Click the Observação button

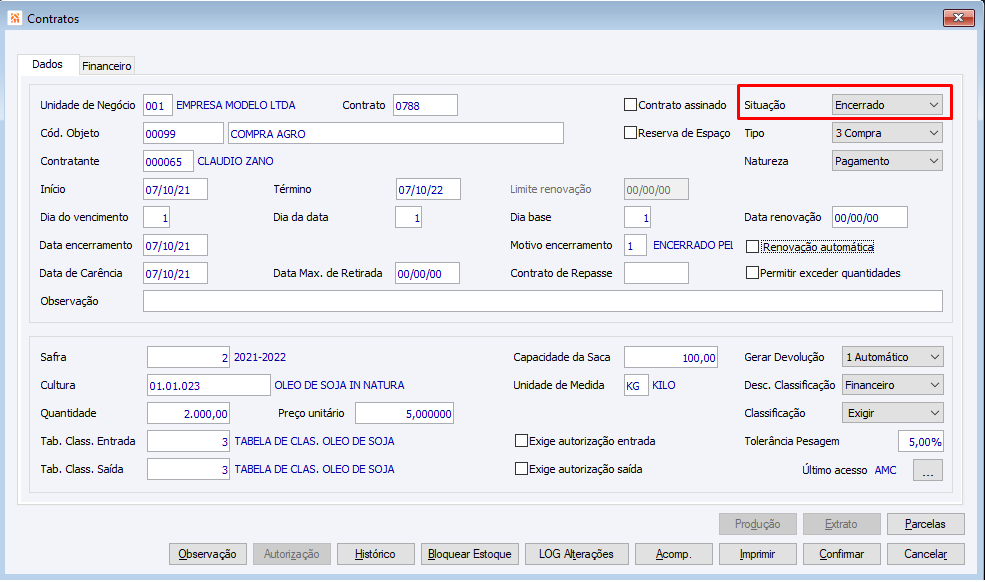[207, 554]
